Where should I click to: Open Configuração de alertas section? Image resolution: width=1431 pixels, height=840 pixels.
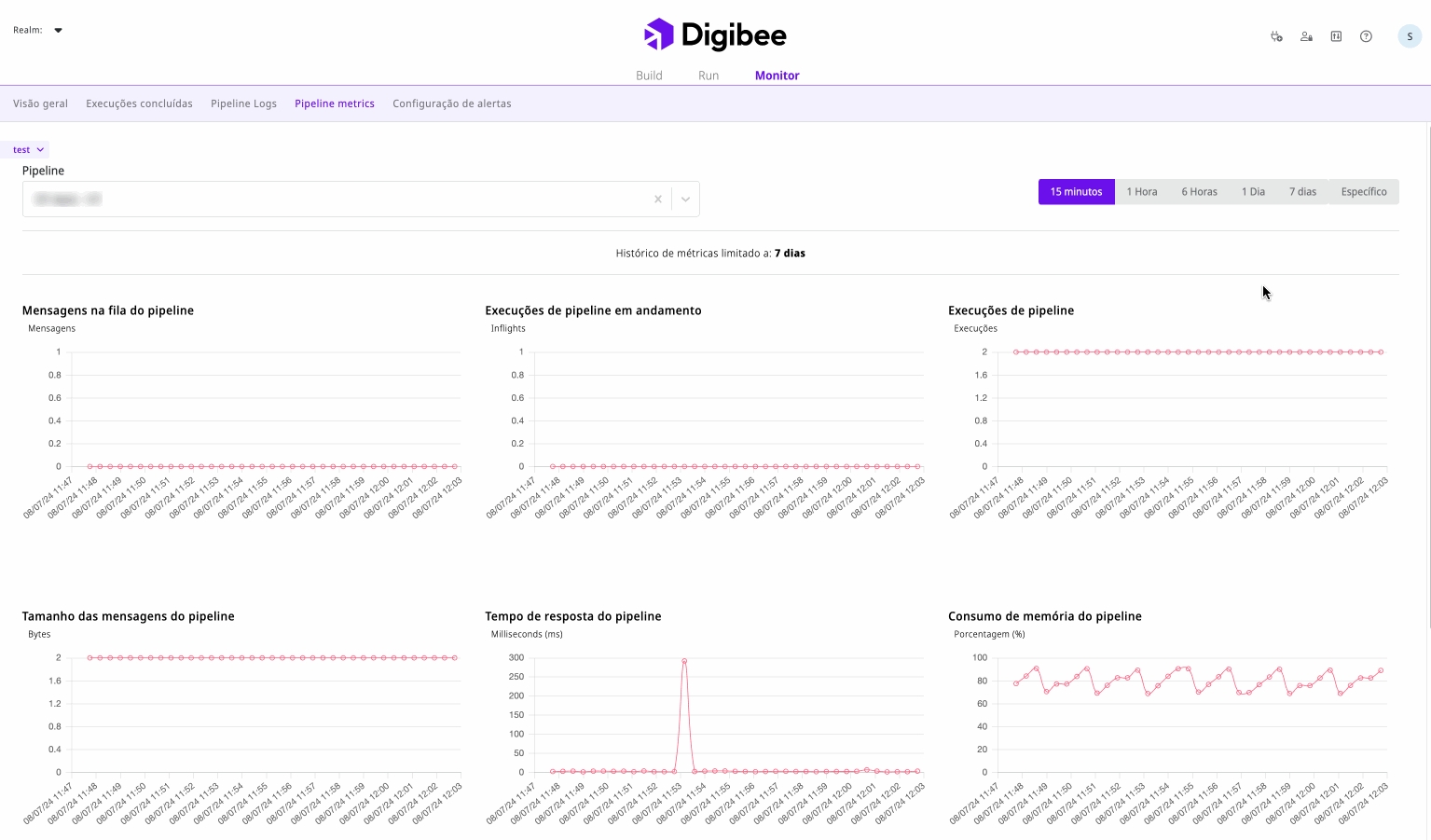pyautogui.click(x=451, y=103)
